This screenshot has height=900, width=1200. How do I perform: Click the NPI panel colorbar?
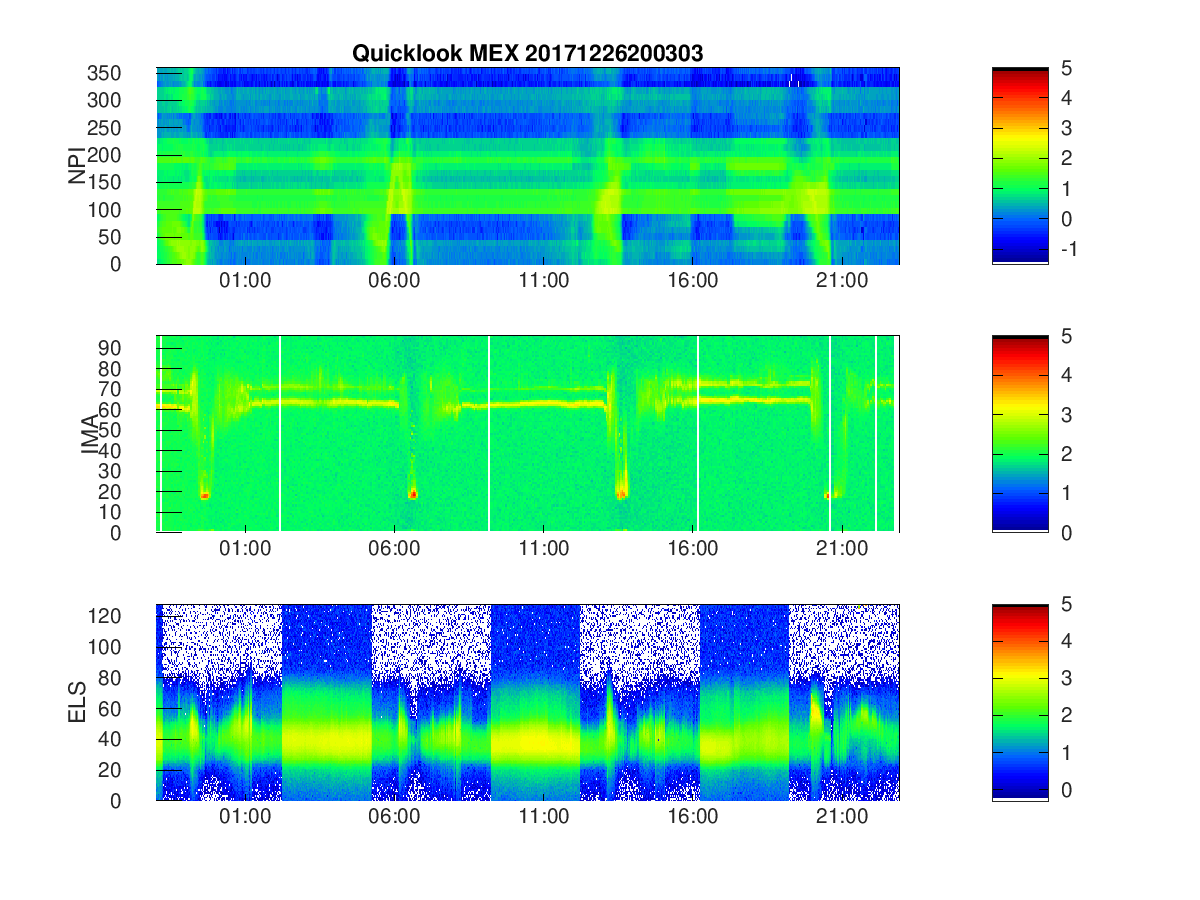[x=1020, y=166]
